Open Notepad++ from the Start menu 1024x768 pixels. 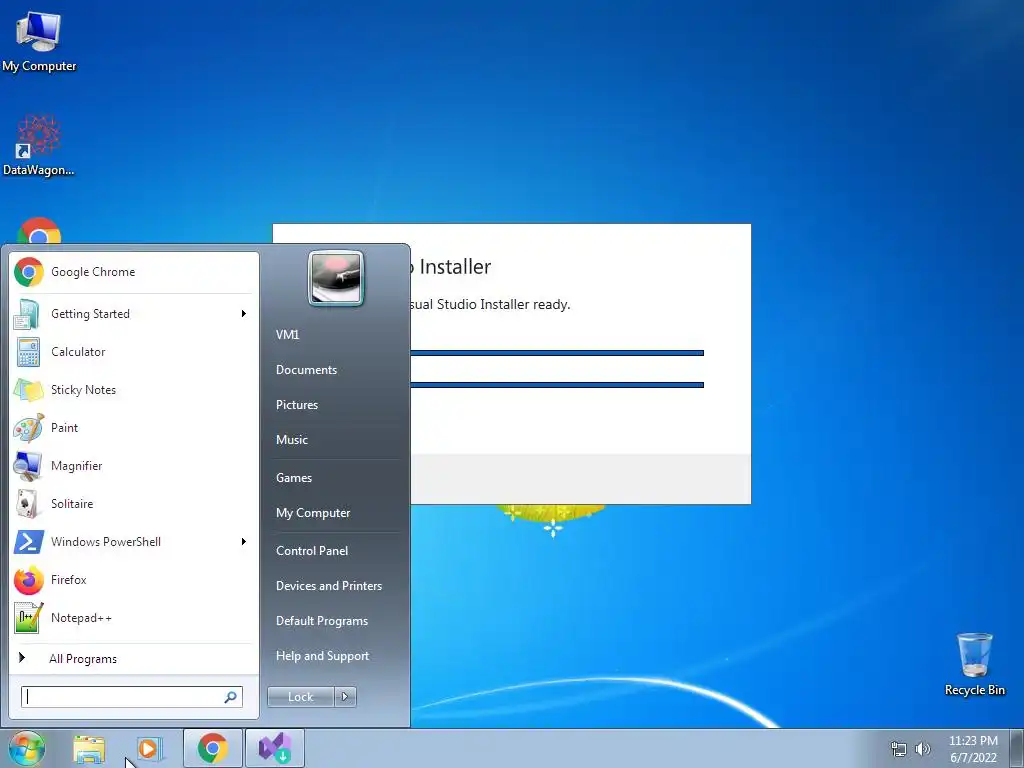pos(133,618)
